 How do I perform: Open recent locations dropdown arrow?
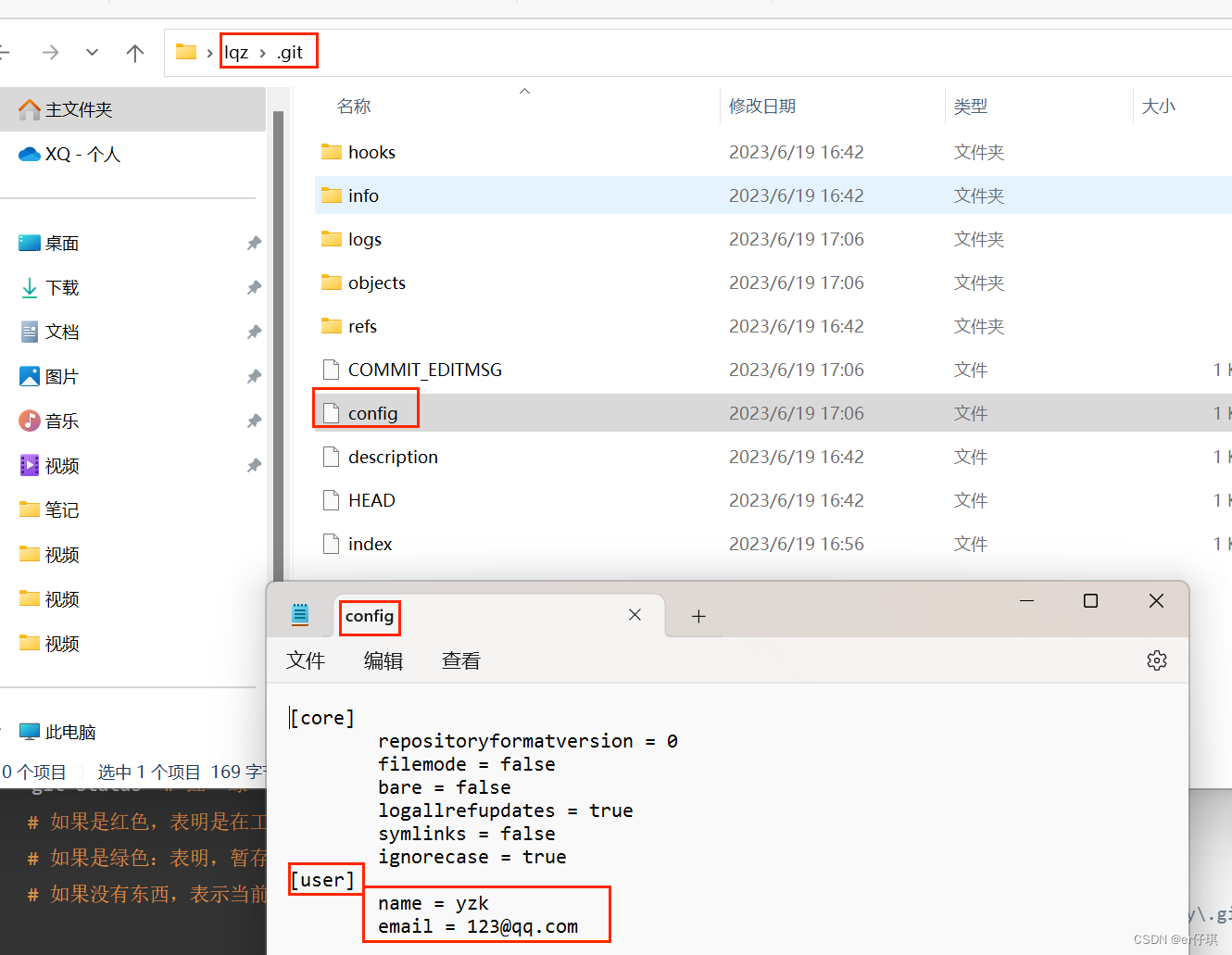[x=92, y=53]
